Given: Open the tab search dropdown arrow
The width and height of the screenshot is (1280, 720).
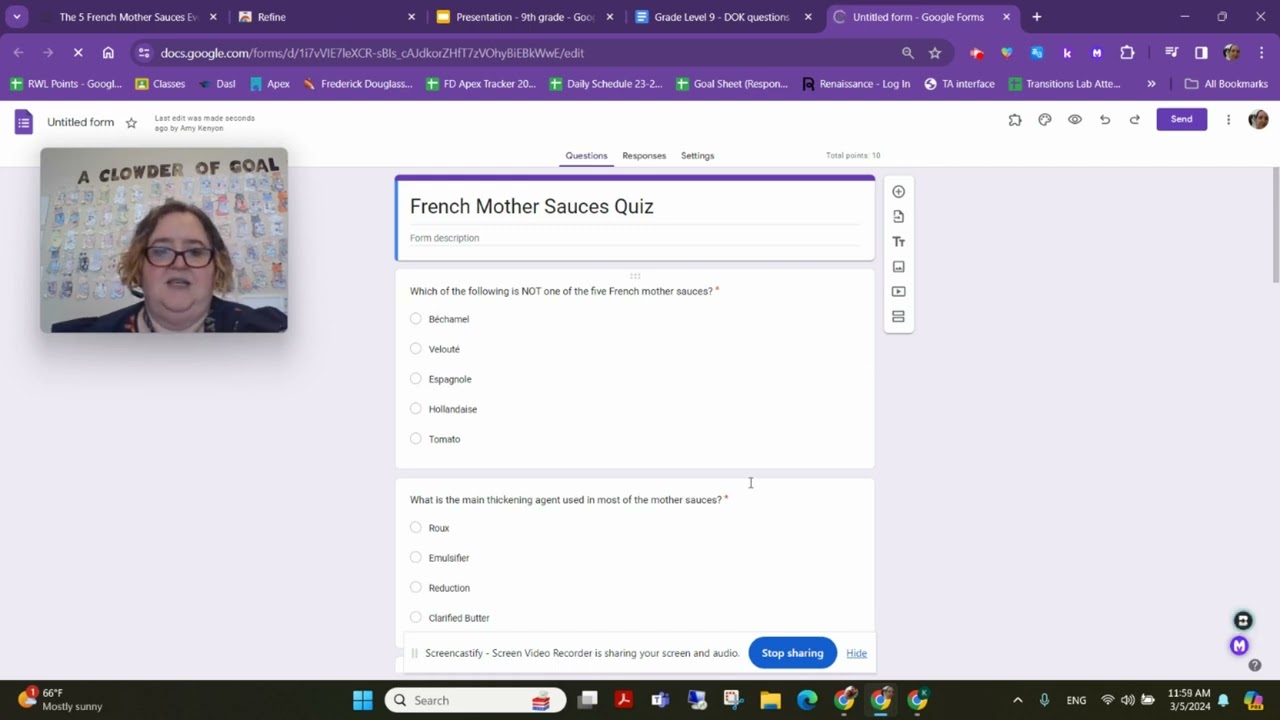Looking at the screenshot, I should tap(17, 17).
